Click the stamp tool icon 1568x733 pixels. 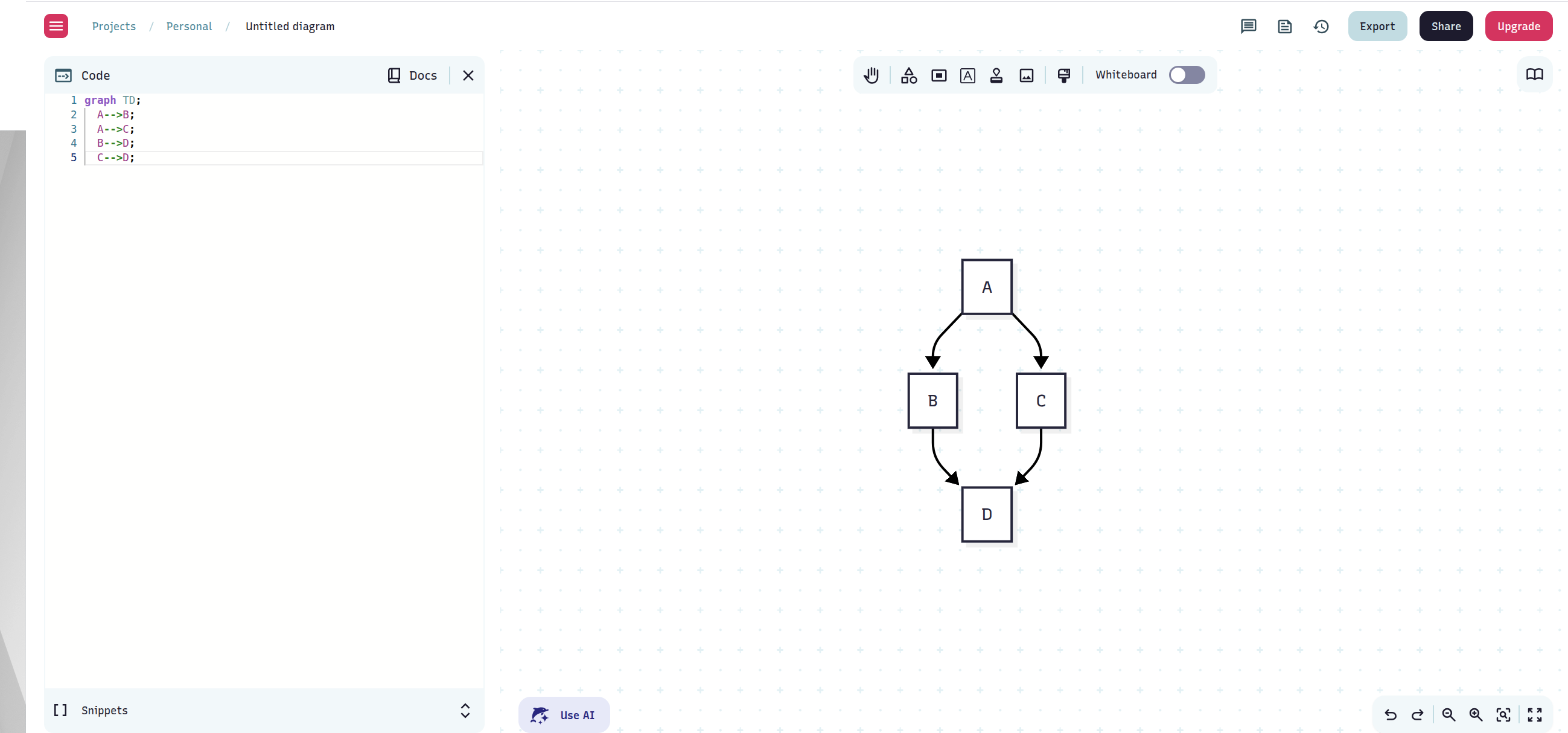996,75
